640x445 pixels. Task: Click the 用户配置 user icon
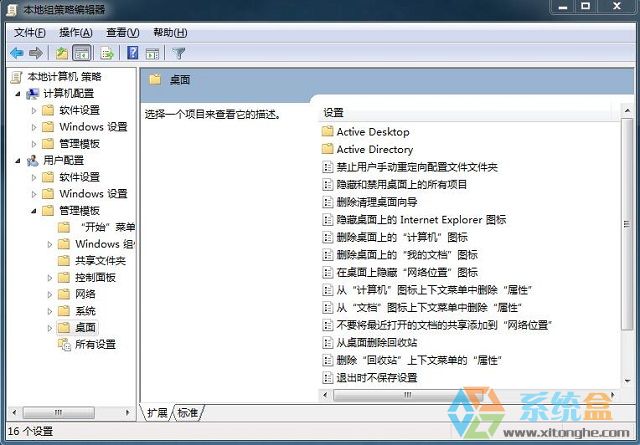[33, 160]
